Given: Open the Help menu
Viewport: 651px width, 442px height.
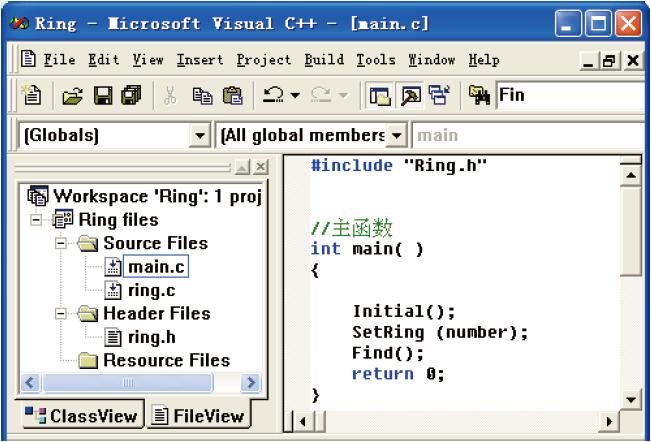Looking at the screenshot, I should (x=484, y=60).
